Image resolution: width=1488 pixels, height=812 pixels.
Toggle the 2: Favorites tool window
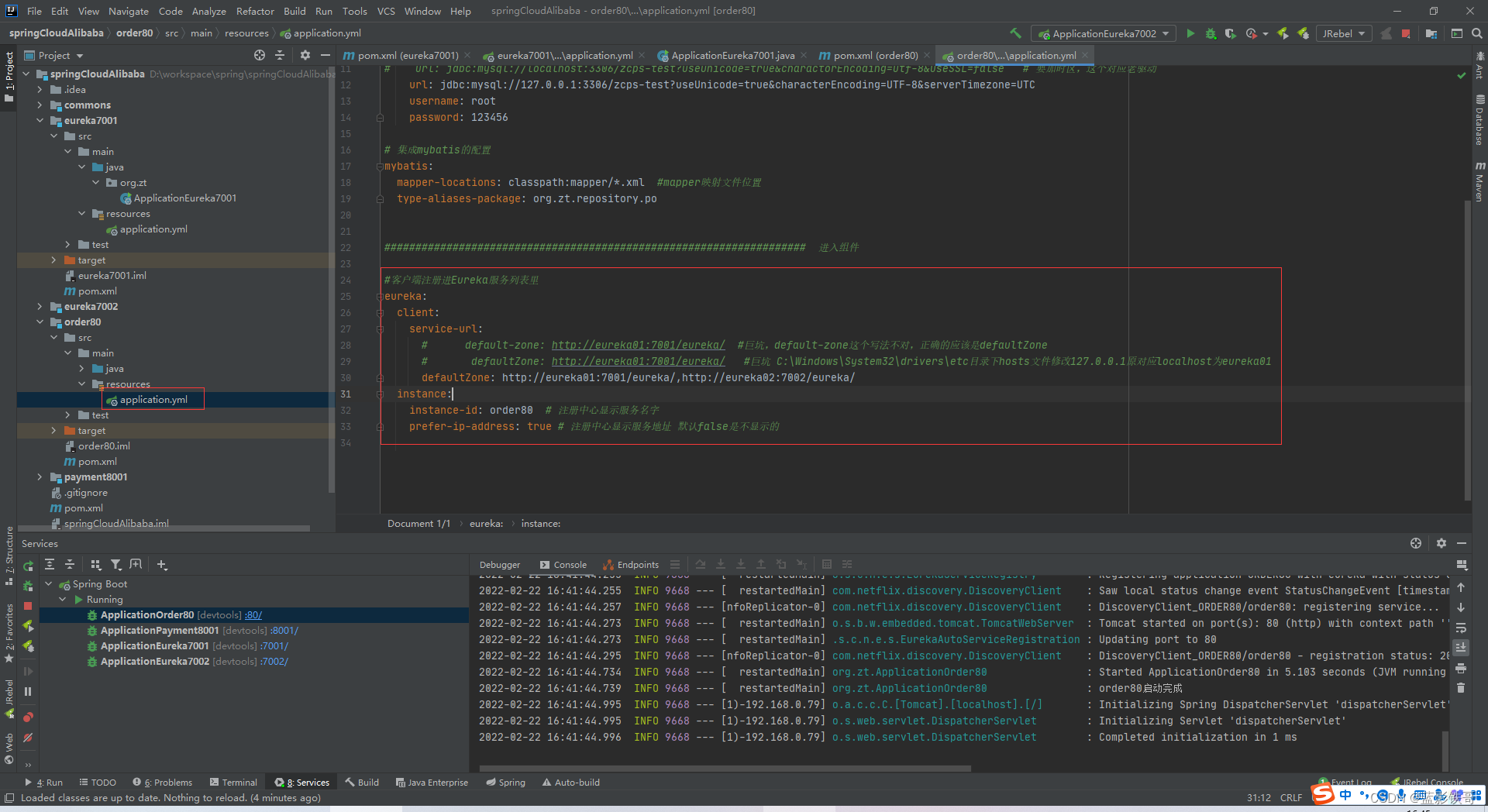pos(9,633)
